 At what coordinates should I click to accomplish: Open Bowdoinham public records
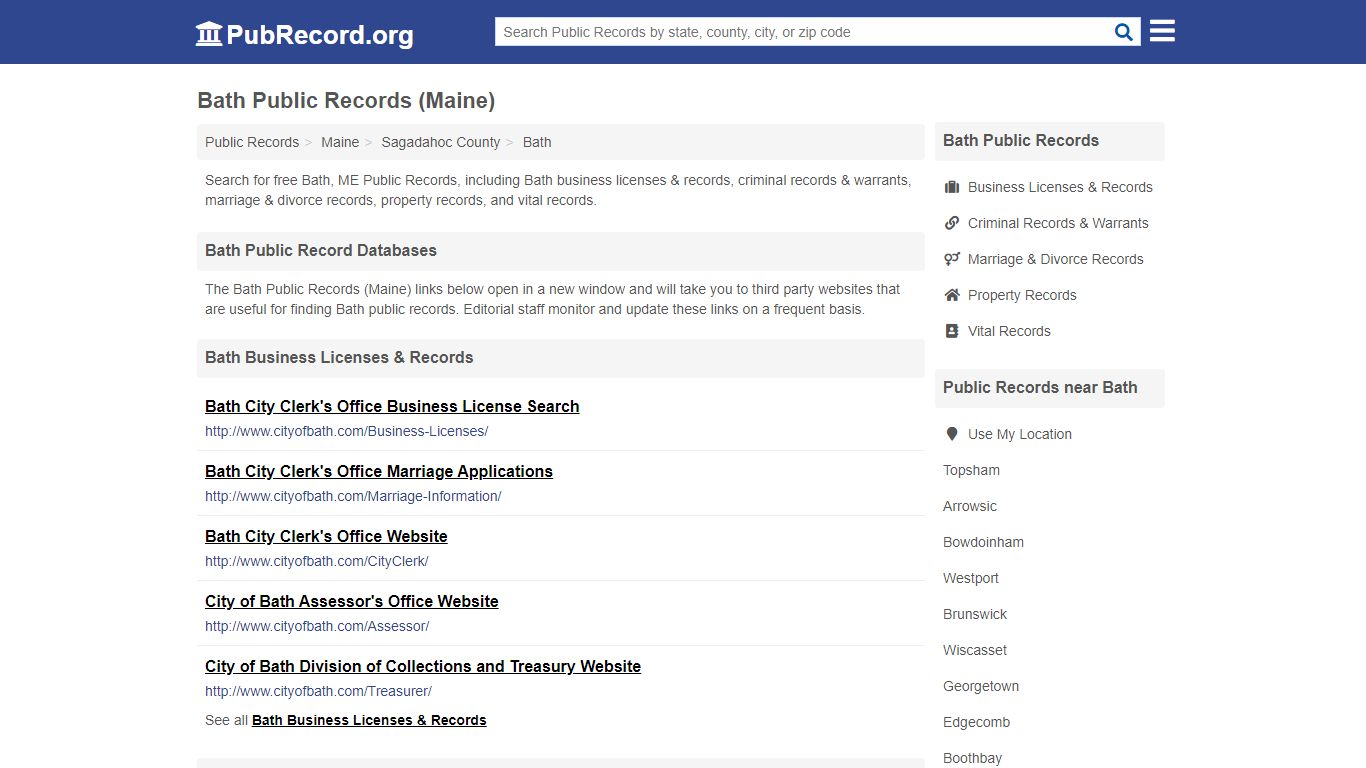[x=983, y=542]
